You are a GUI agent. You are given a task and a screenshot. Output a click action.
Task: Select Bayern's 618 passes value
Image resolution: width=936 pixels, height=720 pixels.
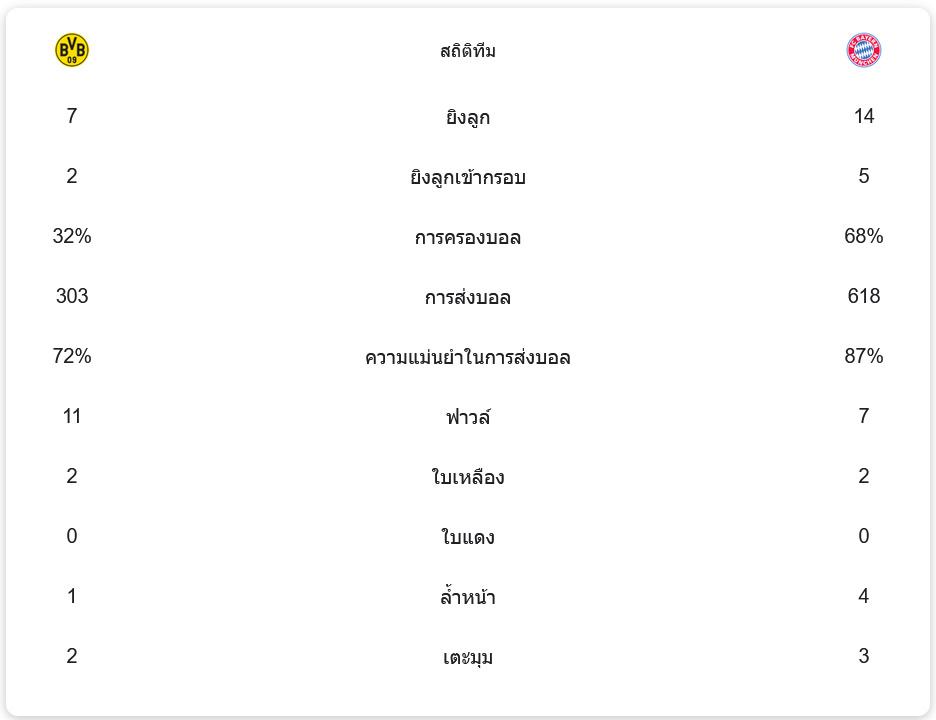(x=863, y=296)
